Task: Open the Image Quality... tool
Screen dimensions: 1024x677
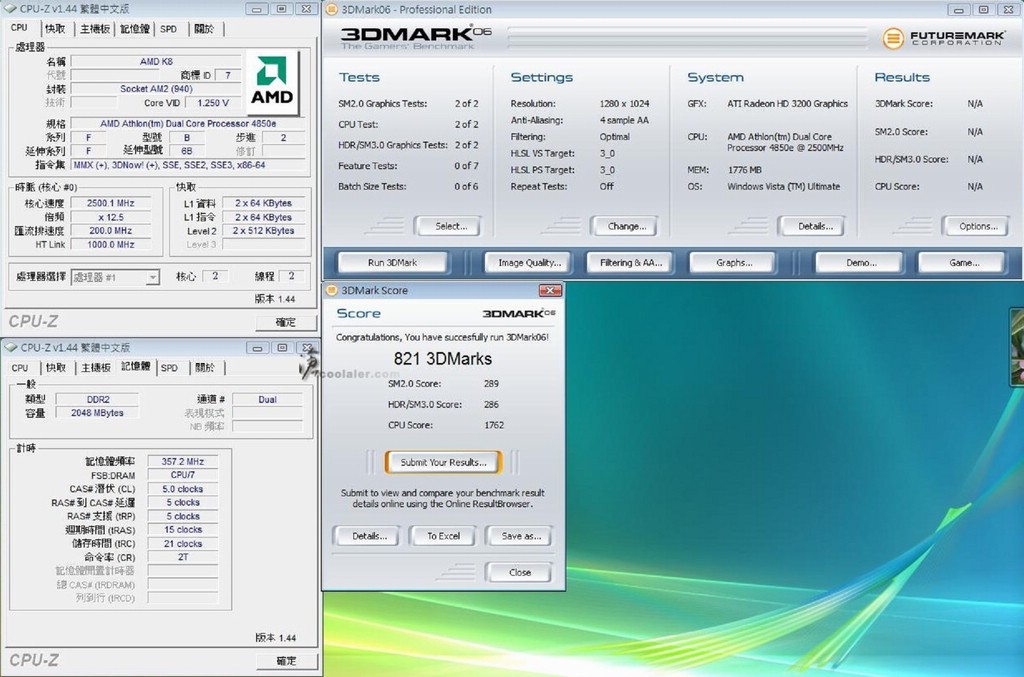Action: (530, 262)
